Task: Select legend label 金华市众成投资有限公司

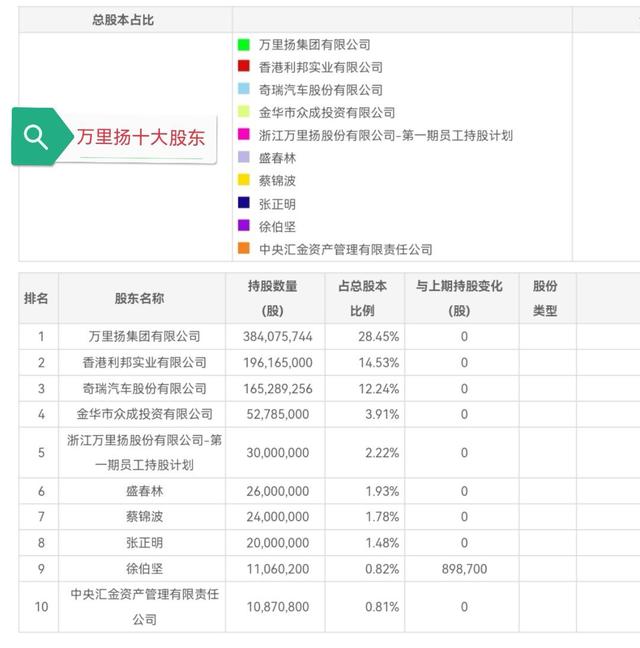Action: 327,113
